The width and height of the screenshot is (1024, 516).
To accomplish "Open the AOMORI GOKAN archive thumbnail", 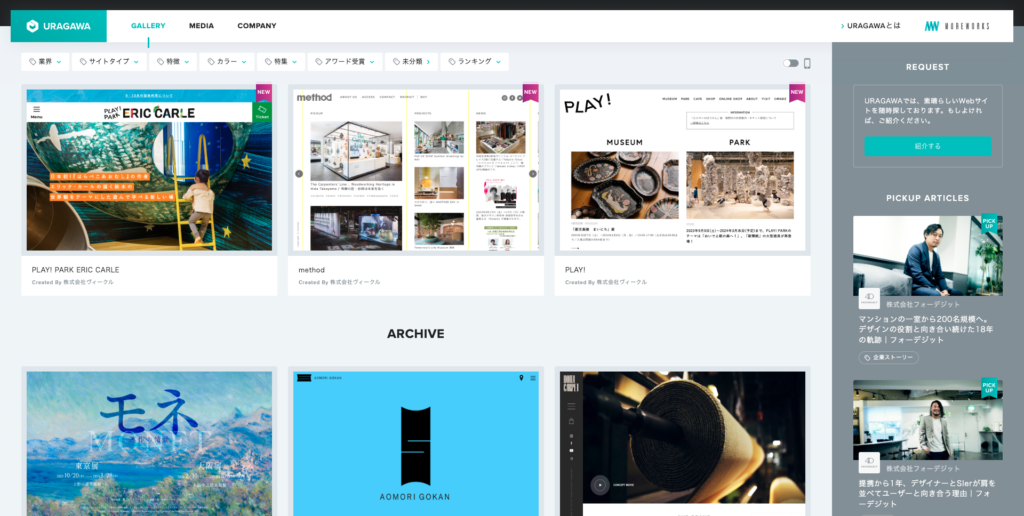I will click(x=416, y=443).
